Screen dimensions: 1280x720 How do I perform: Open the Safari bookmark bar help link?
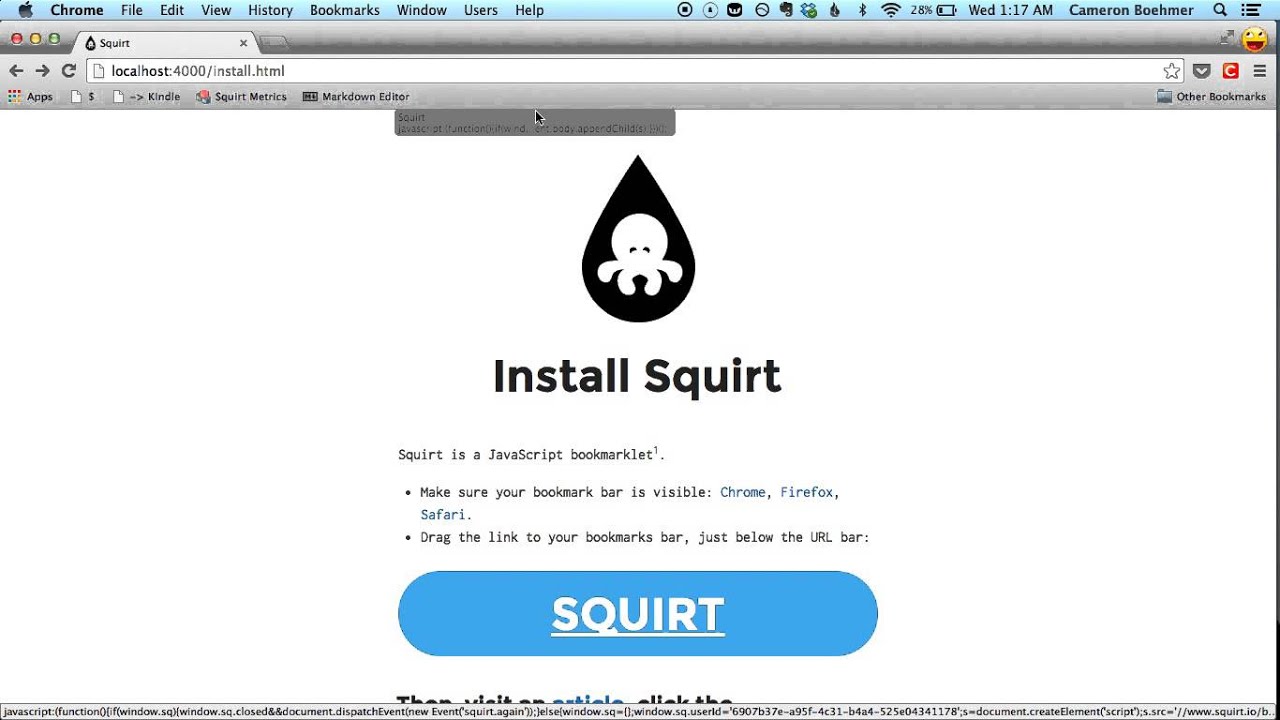click(x=443, y=514)
